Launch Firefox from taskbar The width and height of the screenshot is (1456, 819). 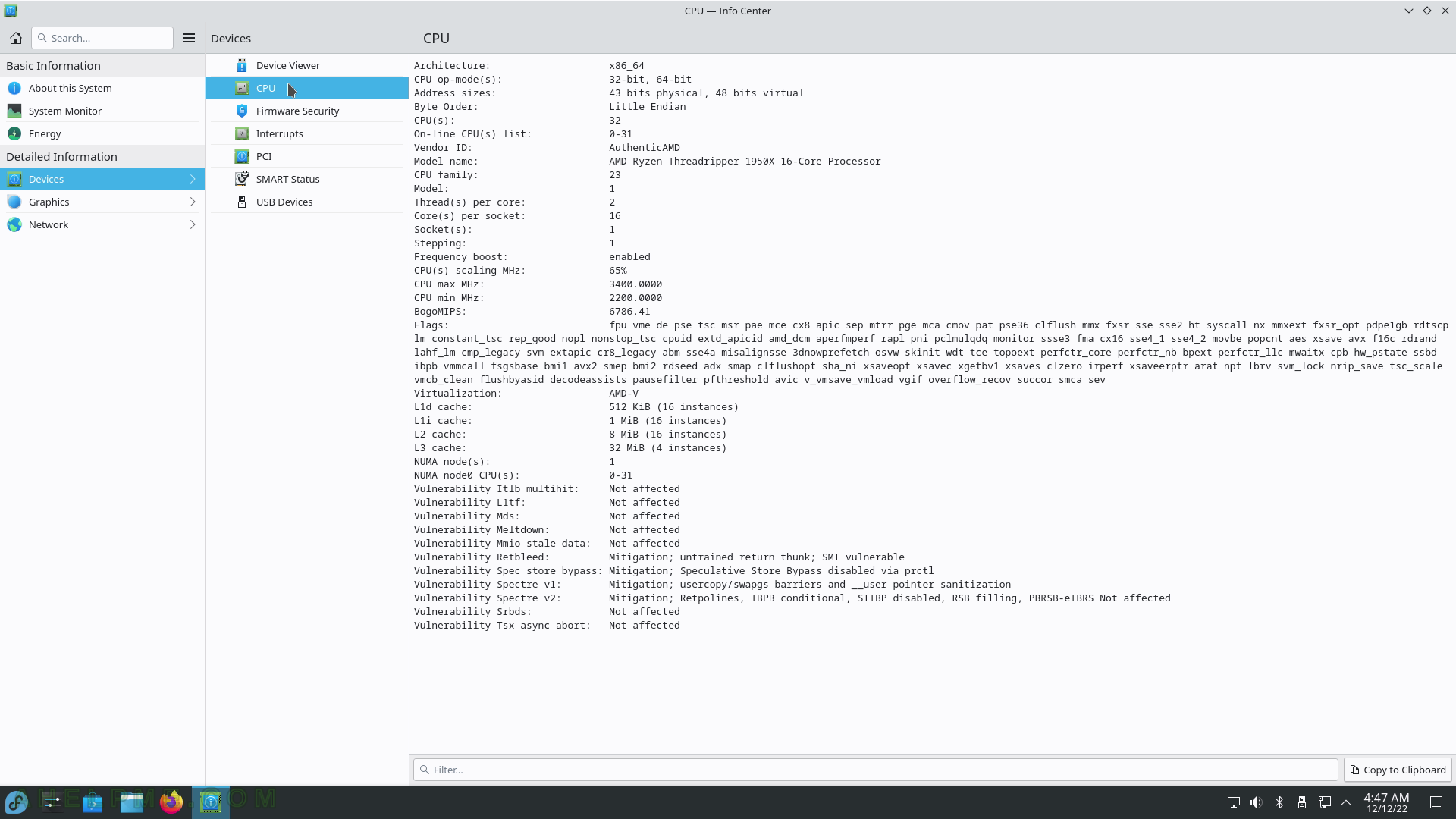click(x=171, y=802)
